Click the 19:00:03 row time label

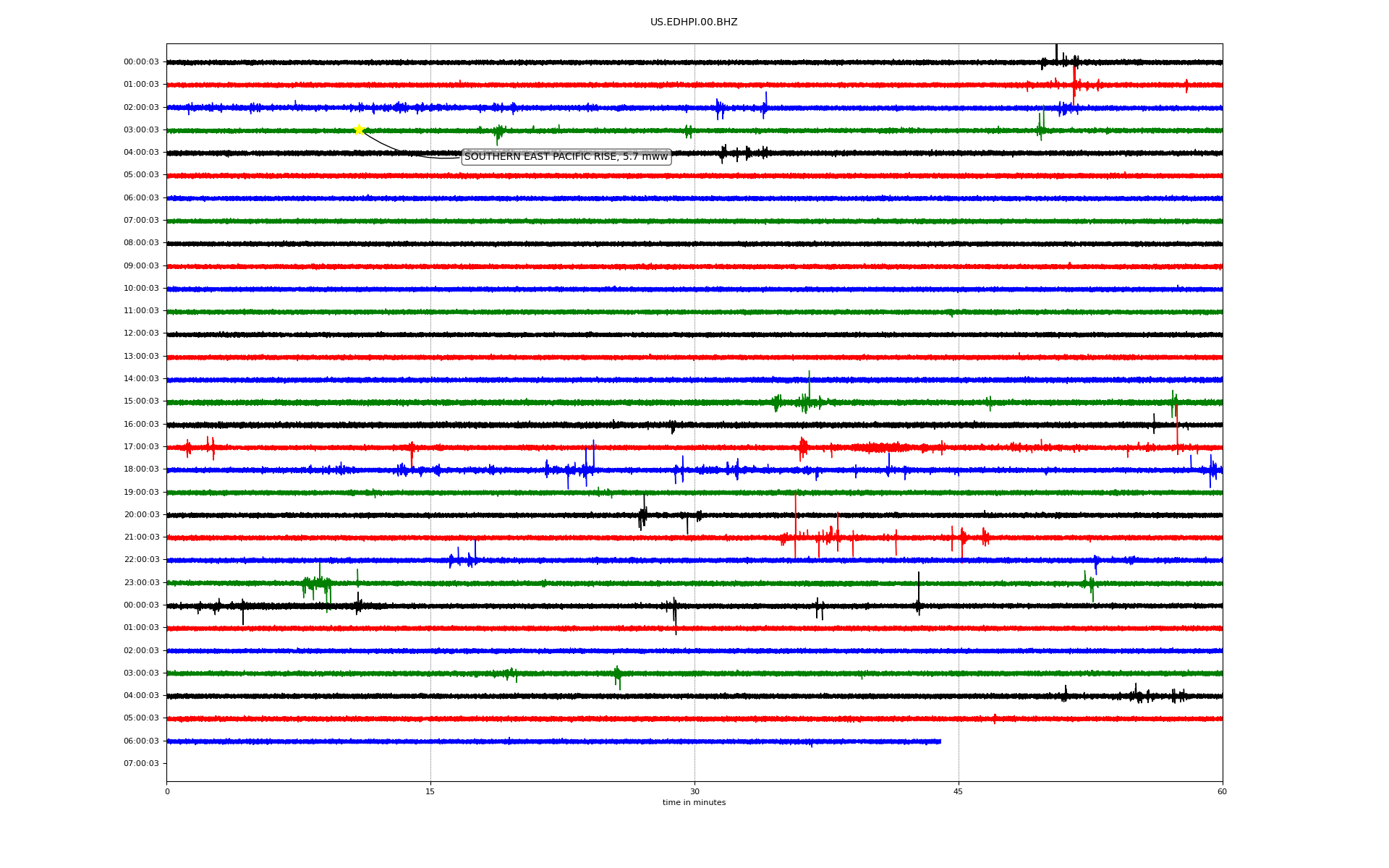click(x=141, y=493)
